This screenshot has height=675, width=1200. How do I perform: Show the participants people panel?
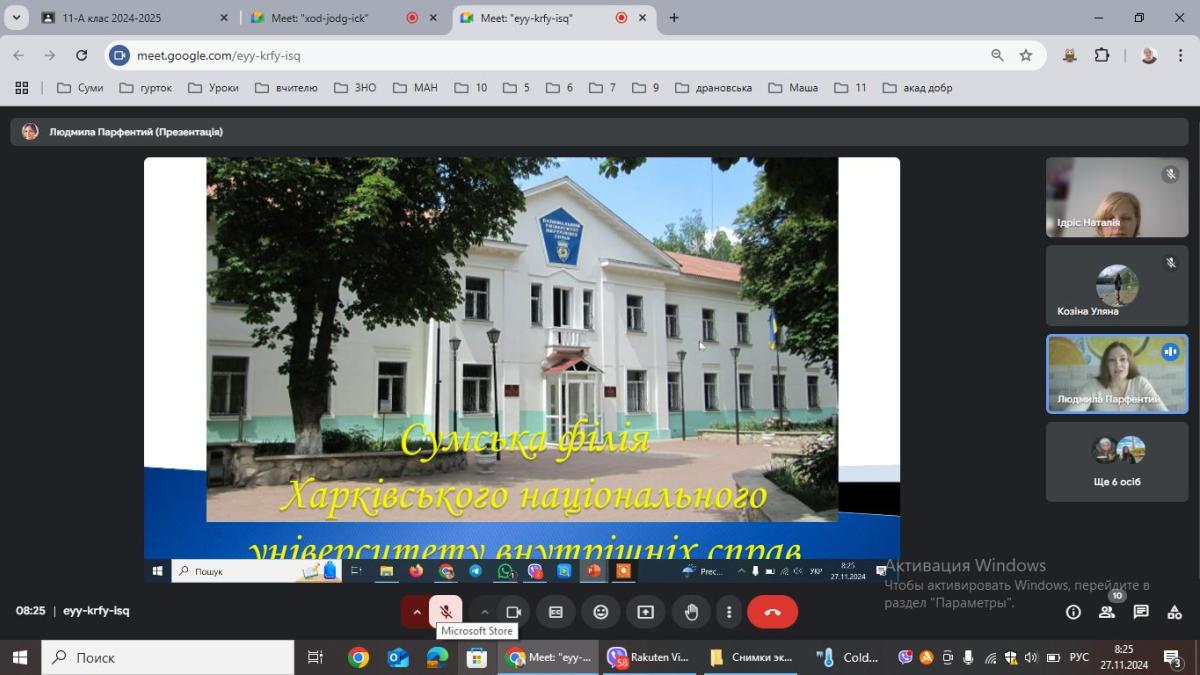1107,612
